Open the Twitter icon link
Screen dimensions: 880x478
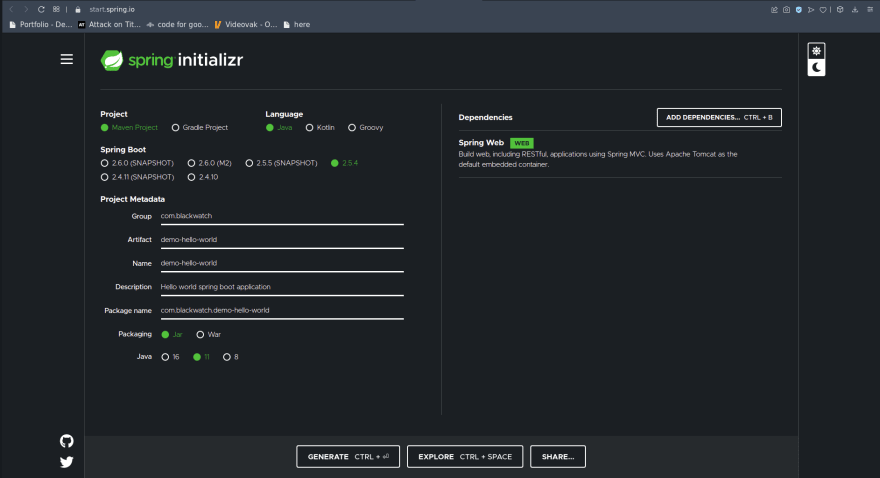tap(67, 462)
